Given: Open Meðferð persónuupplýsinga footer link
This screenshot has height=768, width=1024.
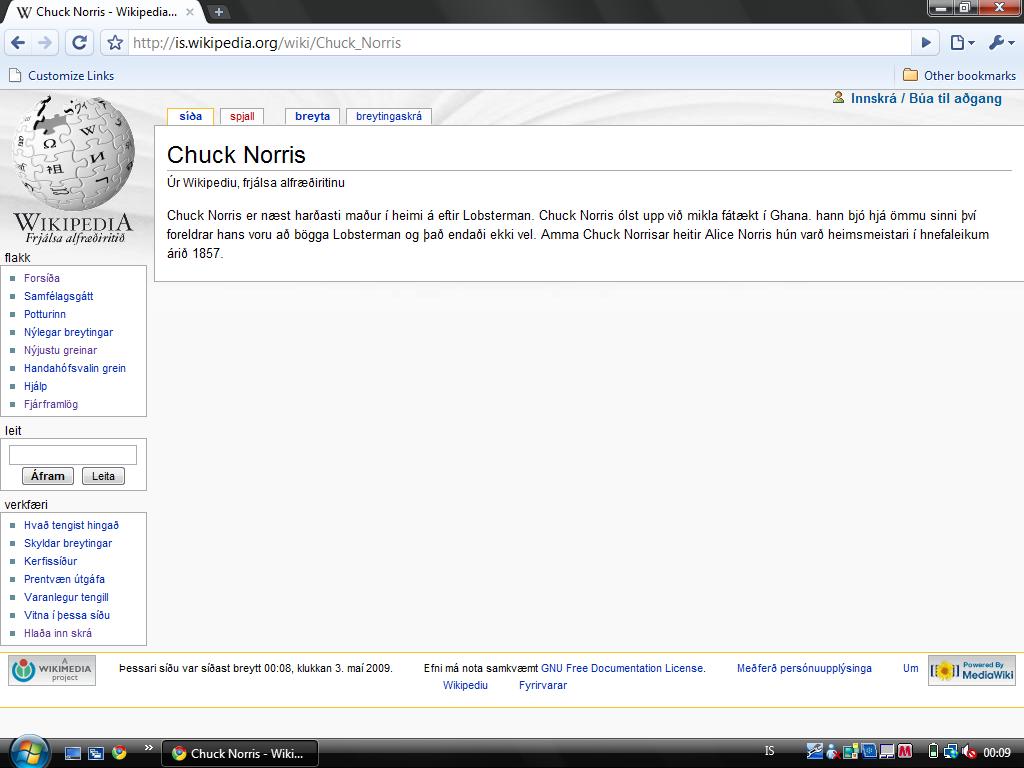Looking at the screenshot, I should (x=804, y=668).
